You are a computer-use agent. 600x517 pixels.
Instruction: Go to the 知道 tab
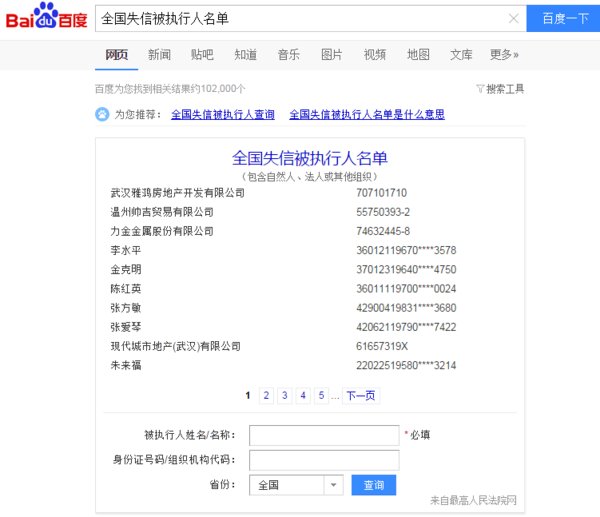[x=245, y=55]
